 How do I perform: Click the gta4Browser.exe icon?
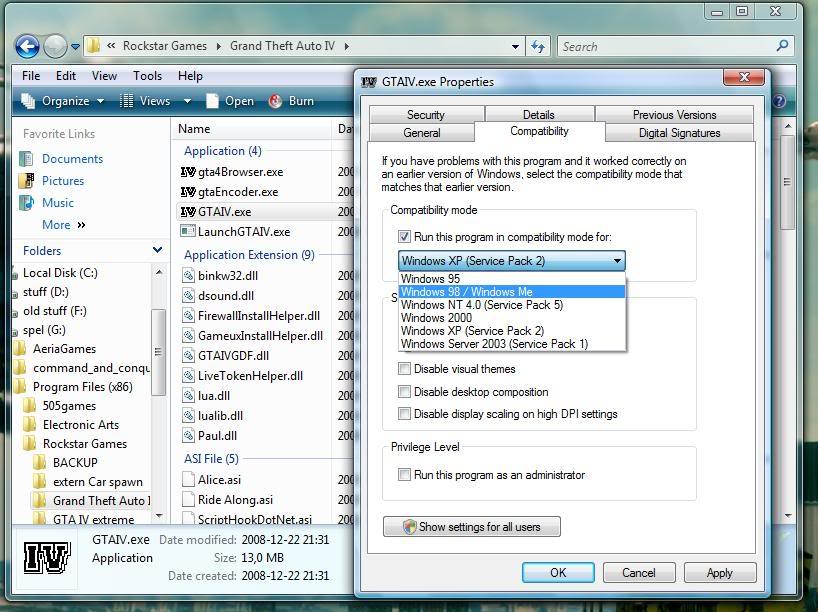[188, 172]
